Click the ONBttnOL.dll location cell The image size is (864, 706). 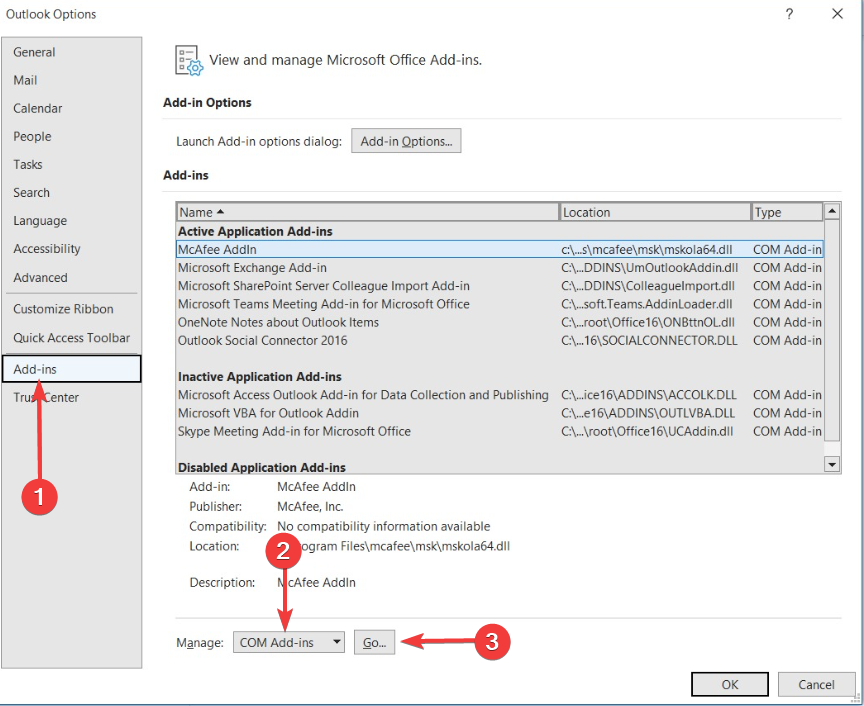pos(648,322)
